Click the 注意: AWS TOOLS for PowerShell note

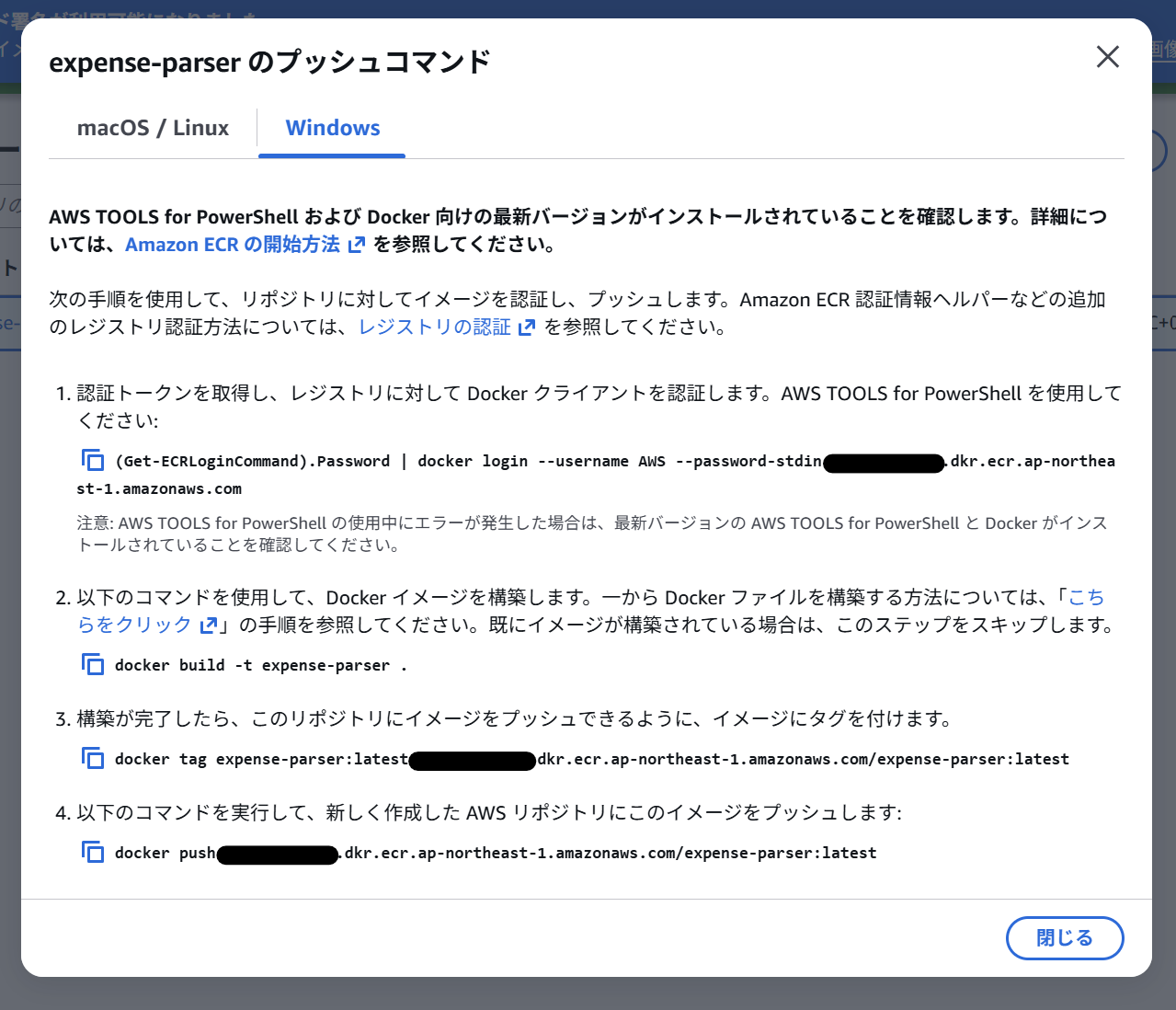click(x=592, y=534)
